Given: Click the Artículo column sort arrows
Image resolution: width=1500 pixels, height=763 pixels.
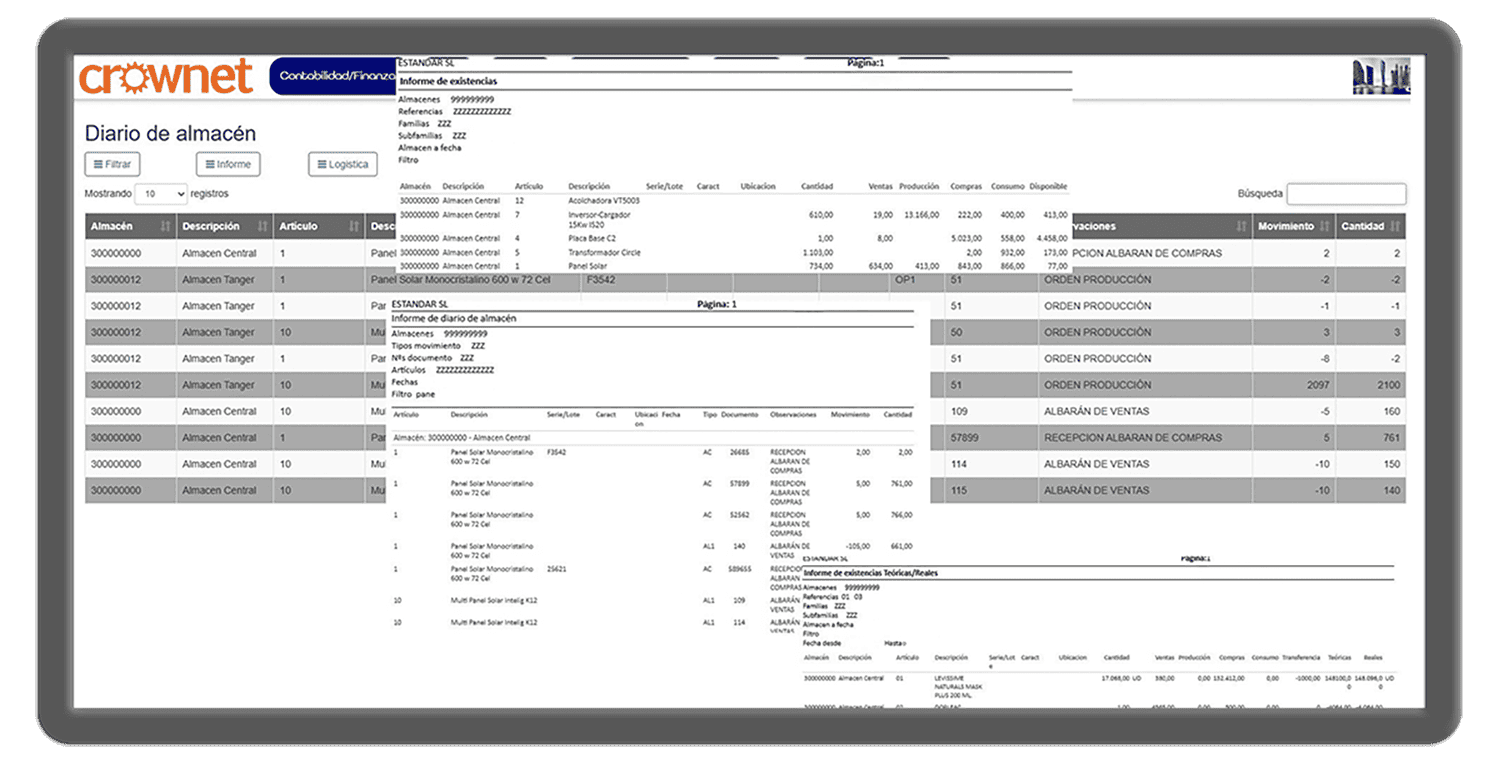Looking at the screenshot, I should (353, 227).
